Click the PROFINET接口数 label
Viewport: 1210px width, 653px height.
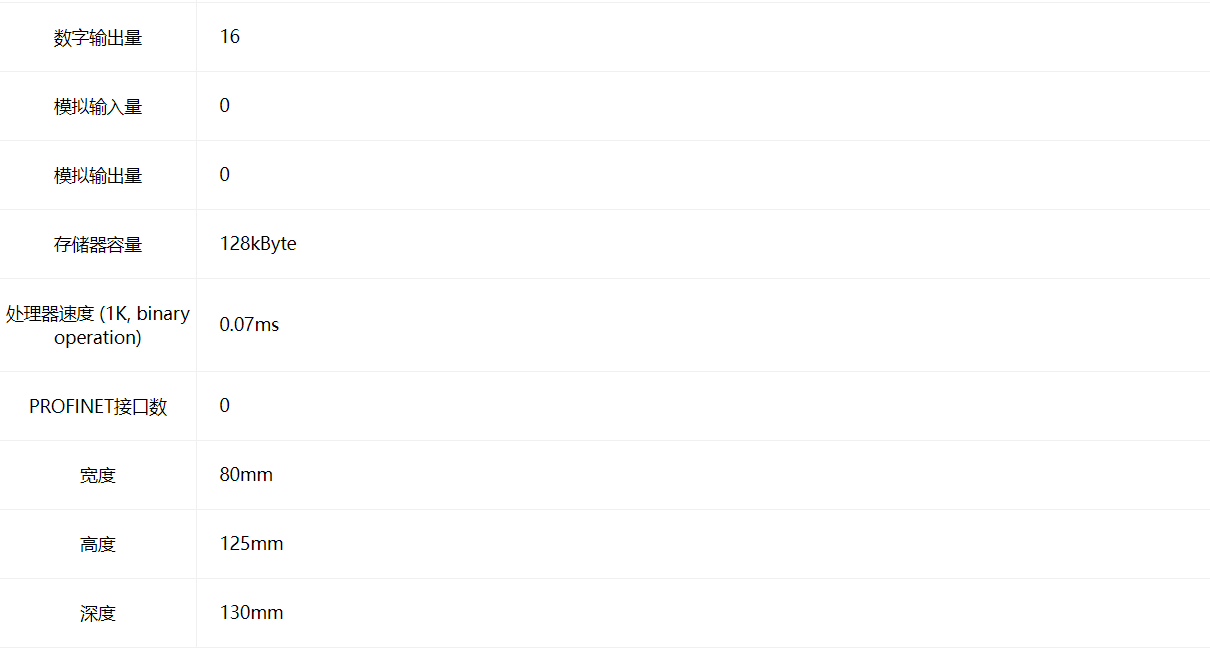pos(98,407)
